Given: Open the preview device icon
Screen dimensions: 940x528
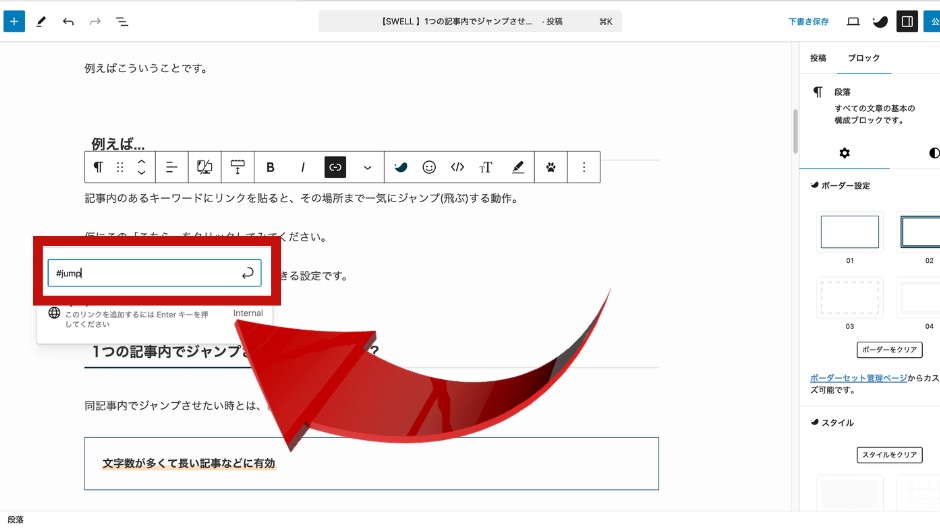Looking at the screenshot, I should pyautogui.click(x=853, y=22).
